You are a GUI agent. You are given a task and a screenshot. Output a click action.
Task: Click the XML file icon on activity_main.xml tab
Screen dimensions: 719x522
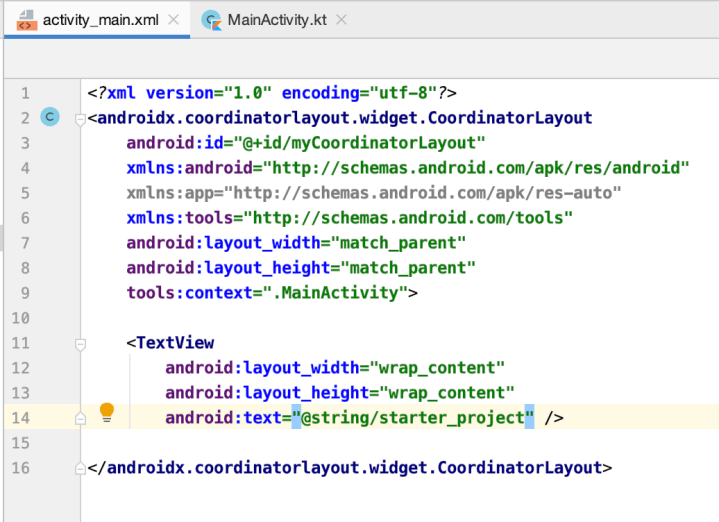(27, 20)
